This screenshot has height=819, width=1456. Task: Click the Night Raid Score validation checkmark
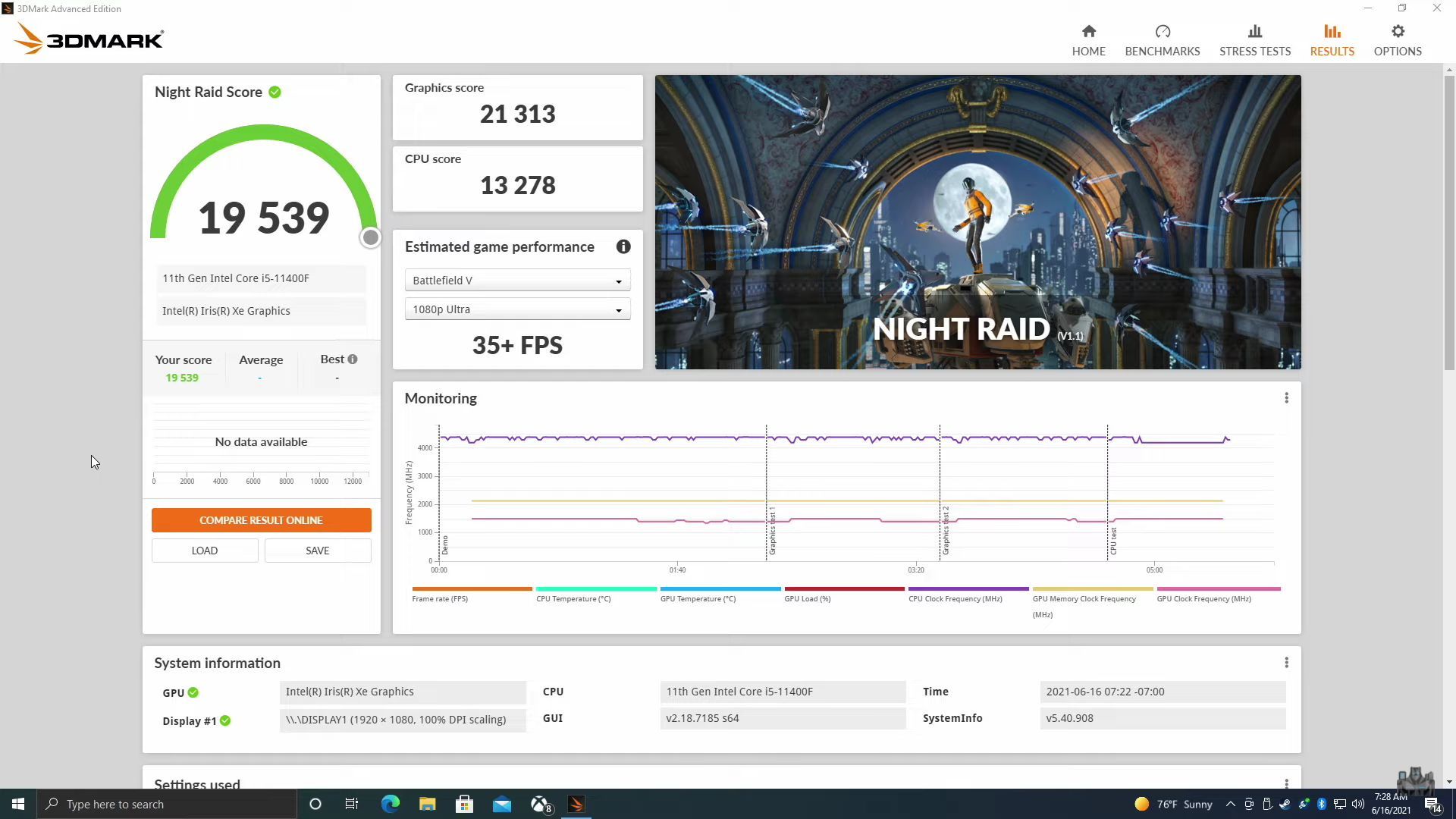point(275,92)
